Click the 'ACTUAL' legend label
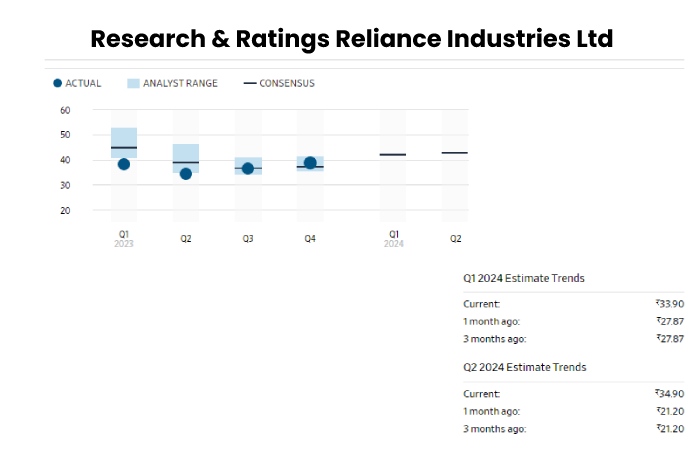The height and width of the screenshot is (450, 700). click(83, 83)
